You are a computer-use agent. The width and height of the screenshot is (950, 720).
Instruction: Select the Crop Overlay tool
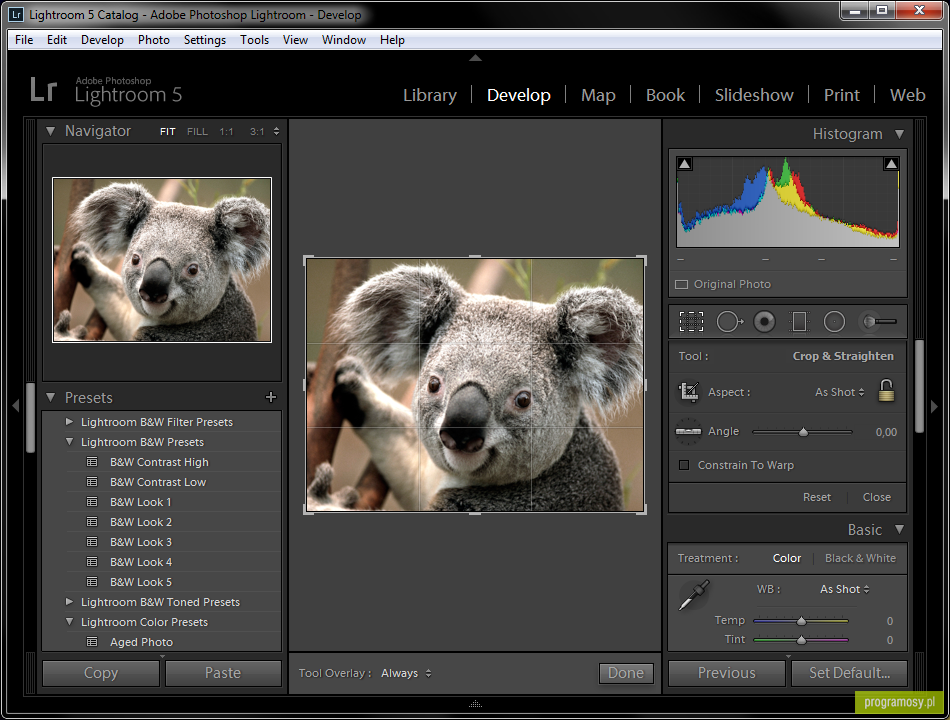point(691,322)
